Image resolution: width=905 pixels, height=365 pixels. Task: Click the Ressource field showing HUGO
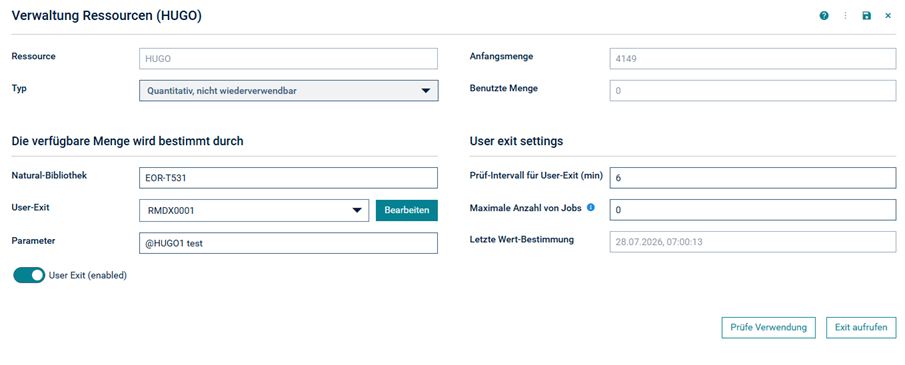tap(289, 58)
